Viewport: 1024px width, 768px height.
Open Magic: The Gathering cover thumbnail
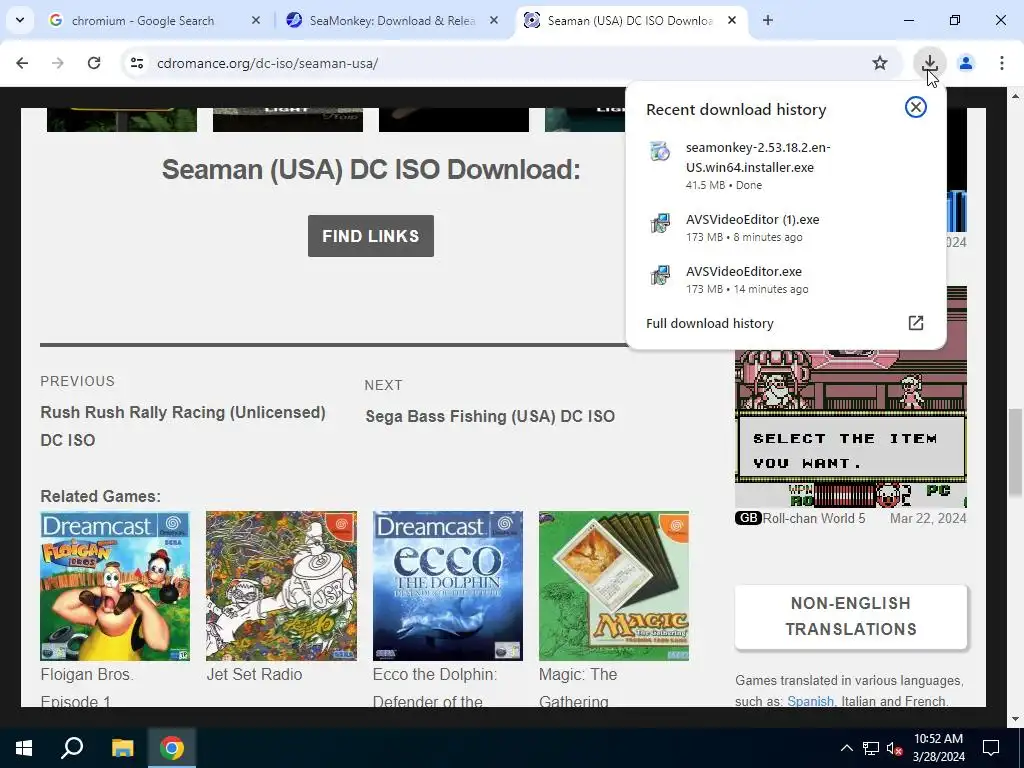coord(614,586)
